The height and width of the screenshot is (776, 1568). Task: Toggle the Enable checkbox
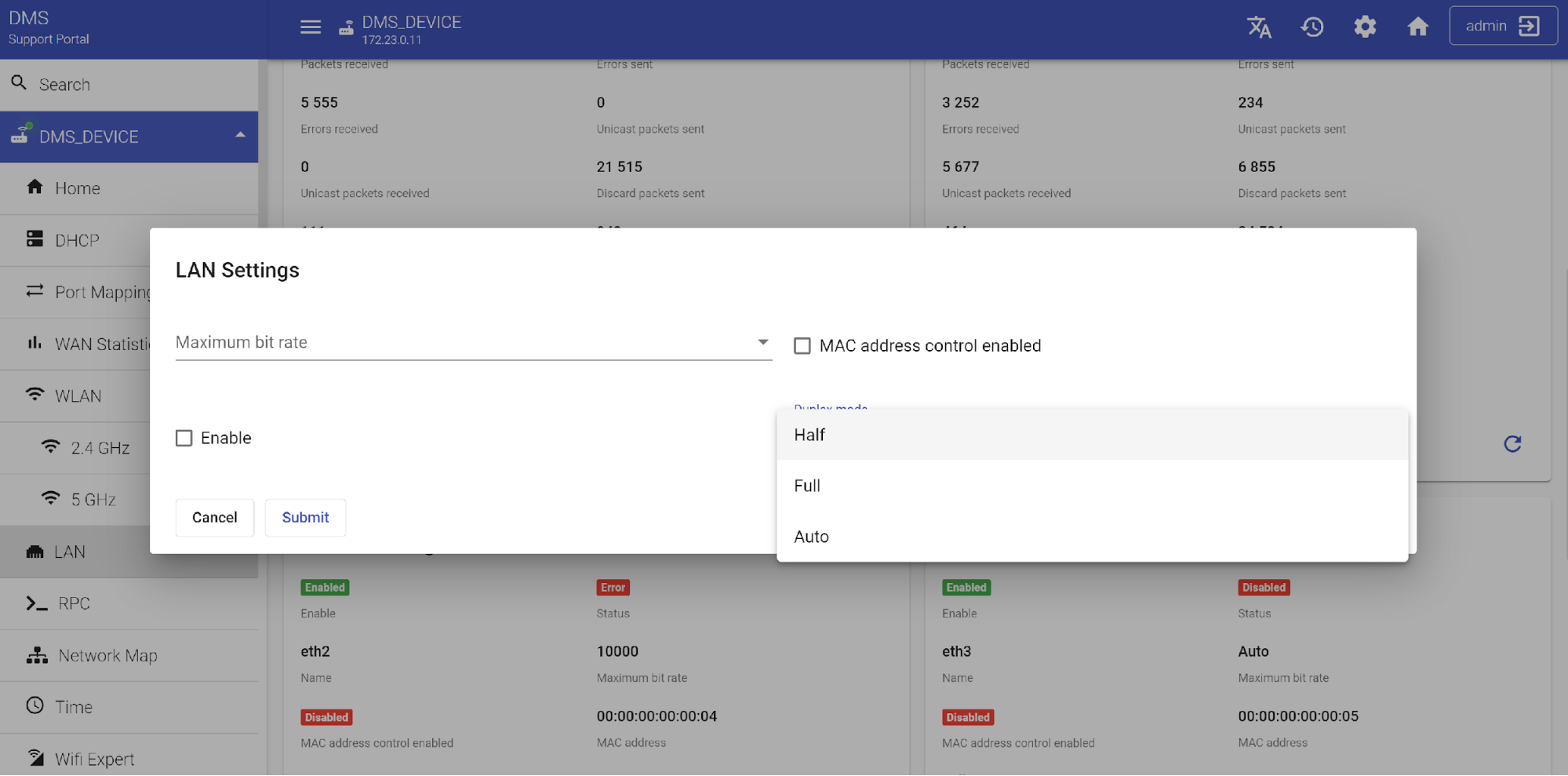(x=184, y=438)
